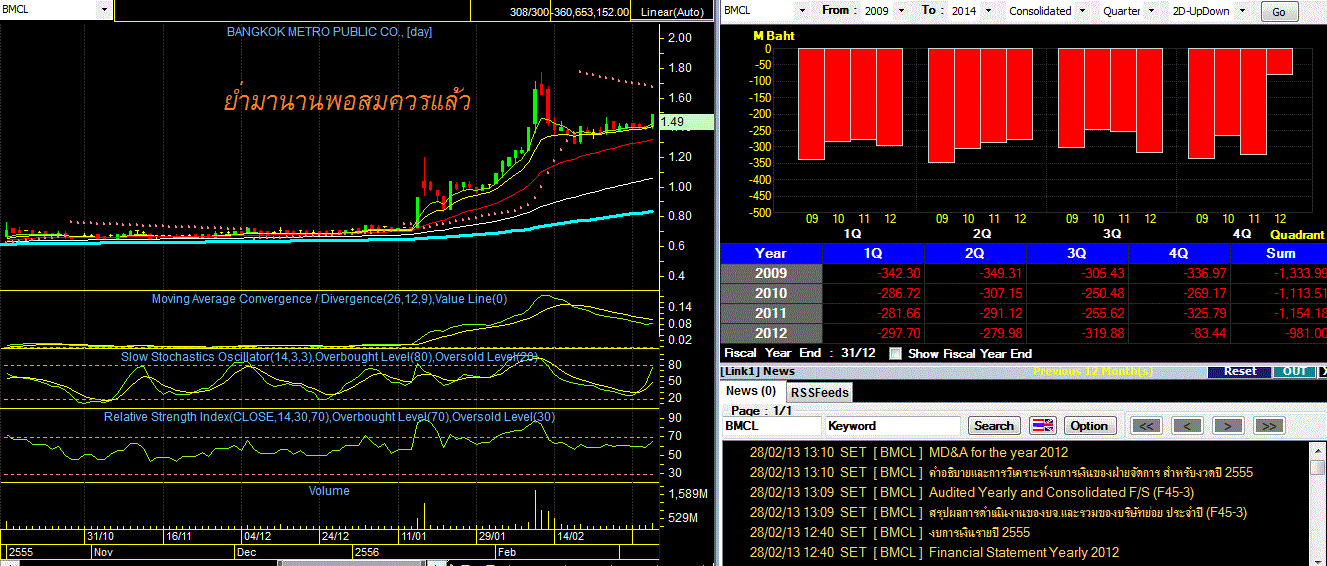Click the news list scroll-up arrow
Screen dimensions: 1327x566
[x=1319, y=451]
